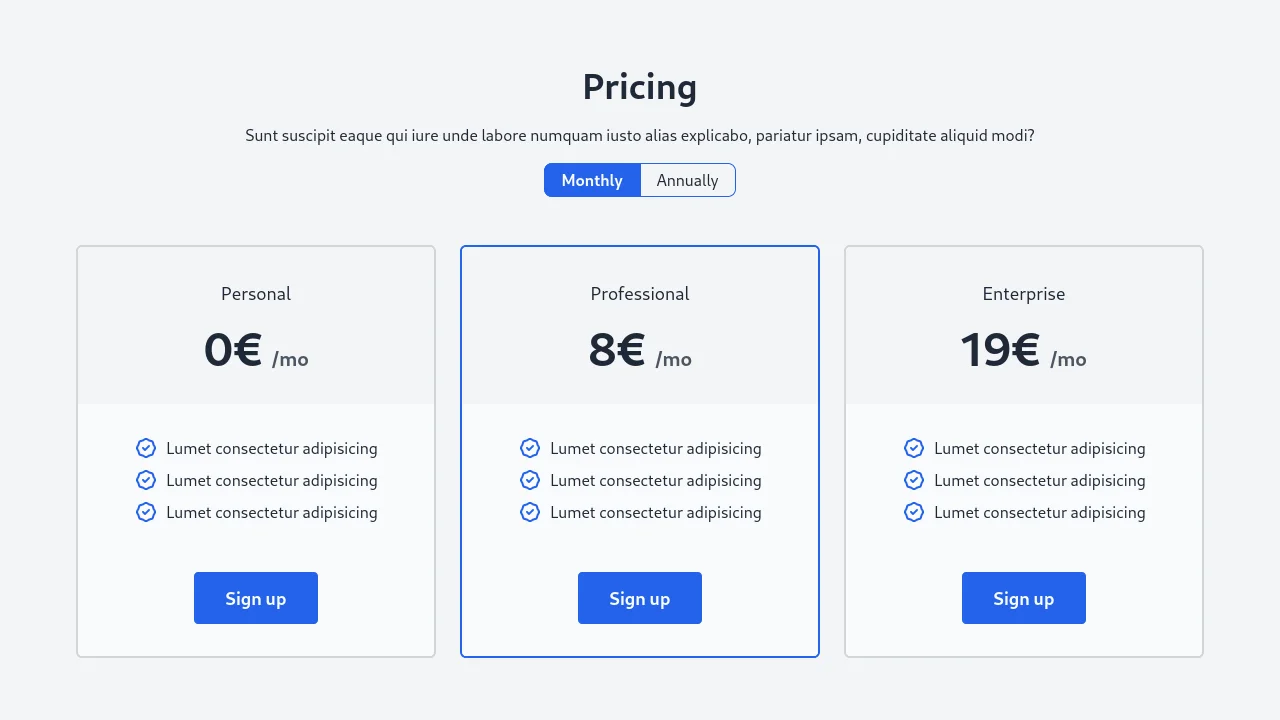
Task: Click the first checkmark icon in Enterprise plan
Action: [x=913, y=448]
